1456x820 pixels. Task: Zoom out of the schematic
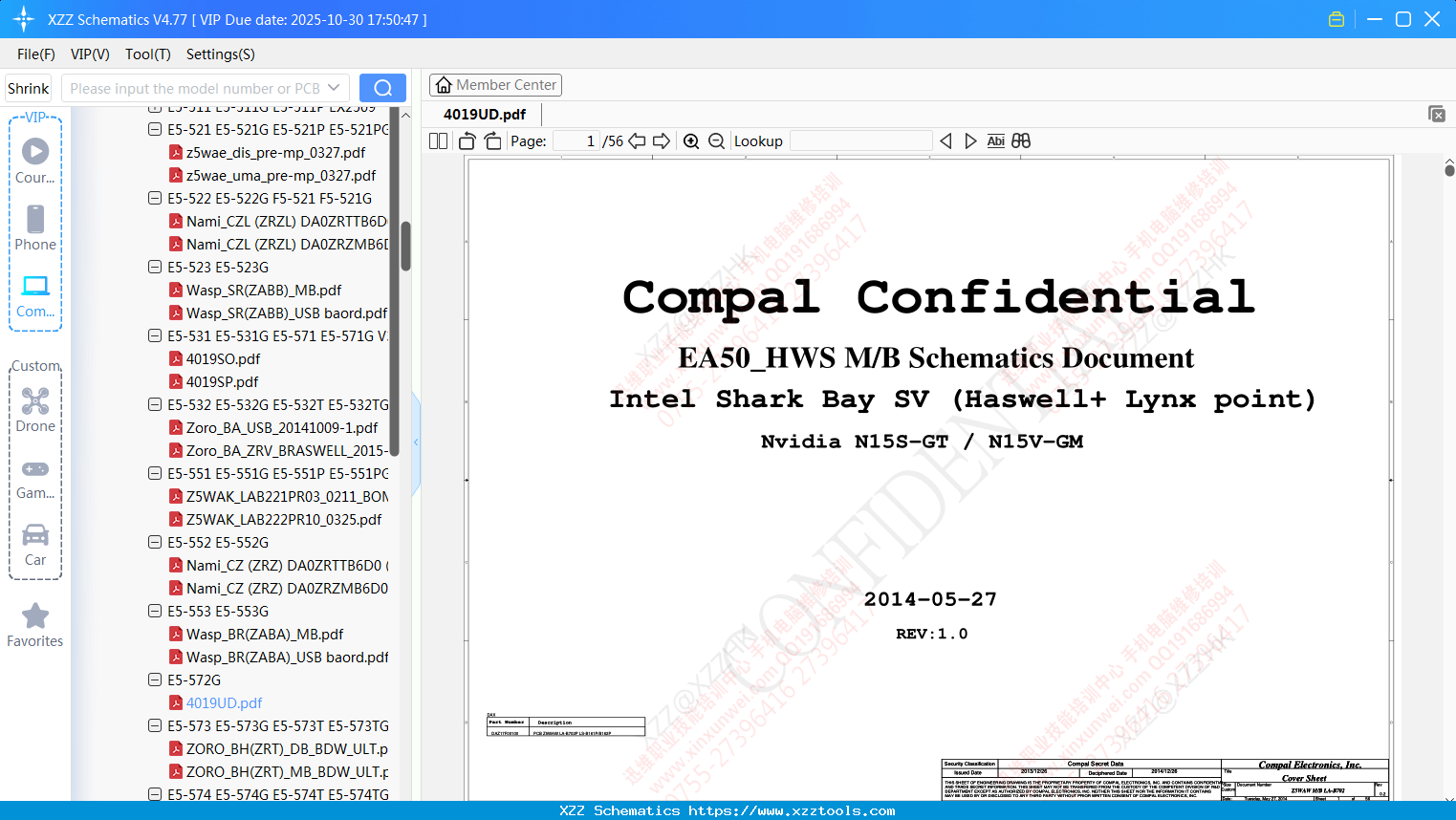click(x=716, y=141)
